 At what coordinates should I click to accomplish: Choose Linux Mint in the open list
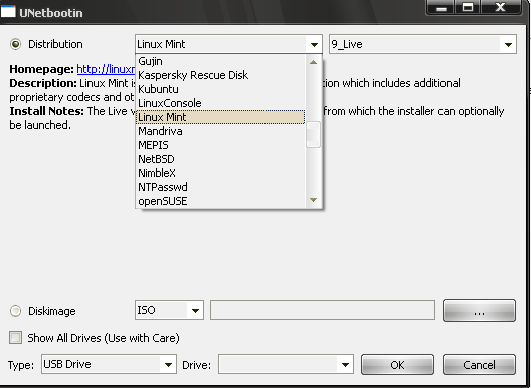pos(221,117)
